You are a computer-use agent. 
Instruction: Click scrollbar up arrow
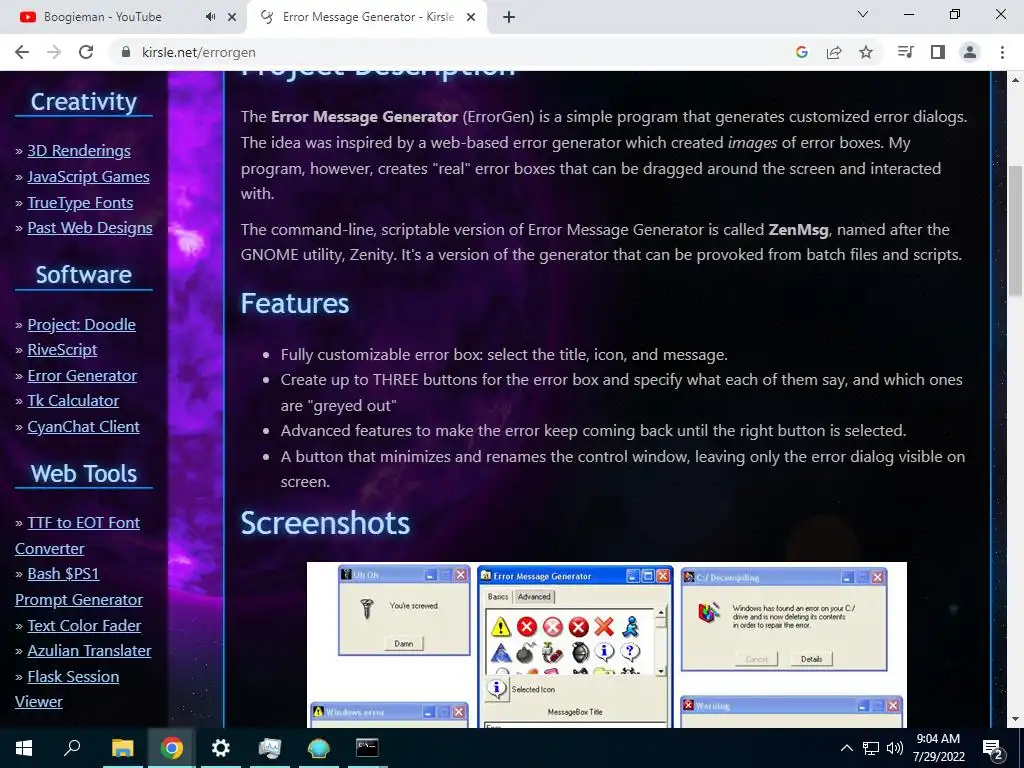tap(1016, 80)
